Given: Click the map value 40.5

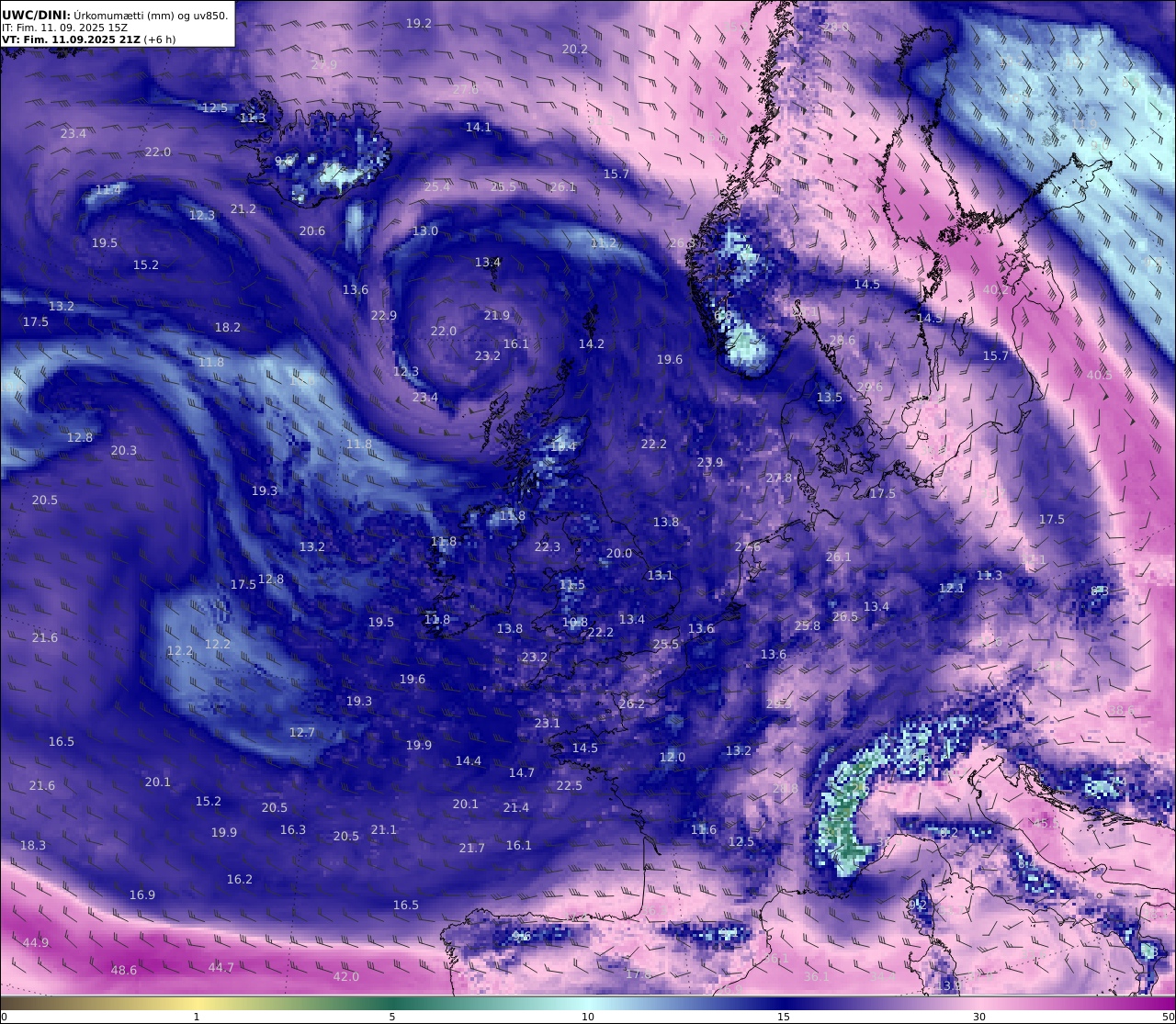Looking at the screenshot, I should coord(1100,375).
